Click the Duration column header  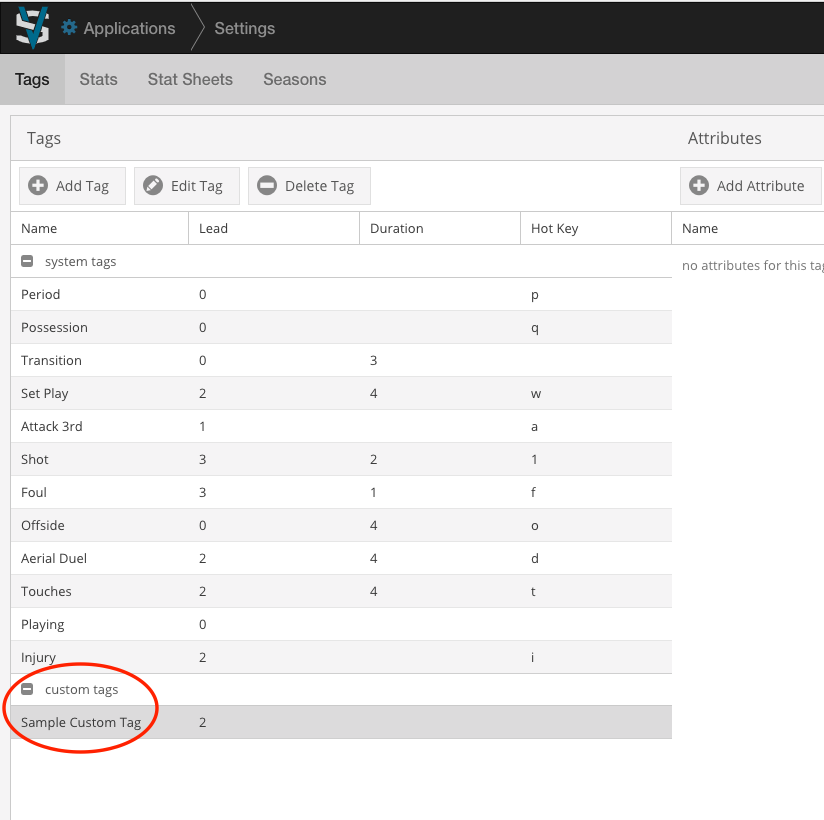(396, 229)
